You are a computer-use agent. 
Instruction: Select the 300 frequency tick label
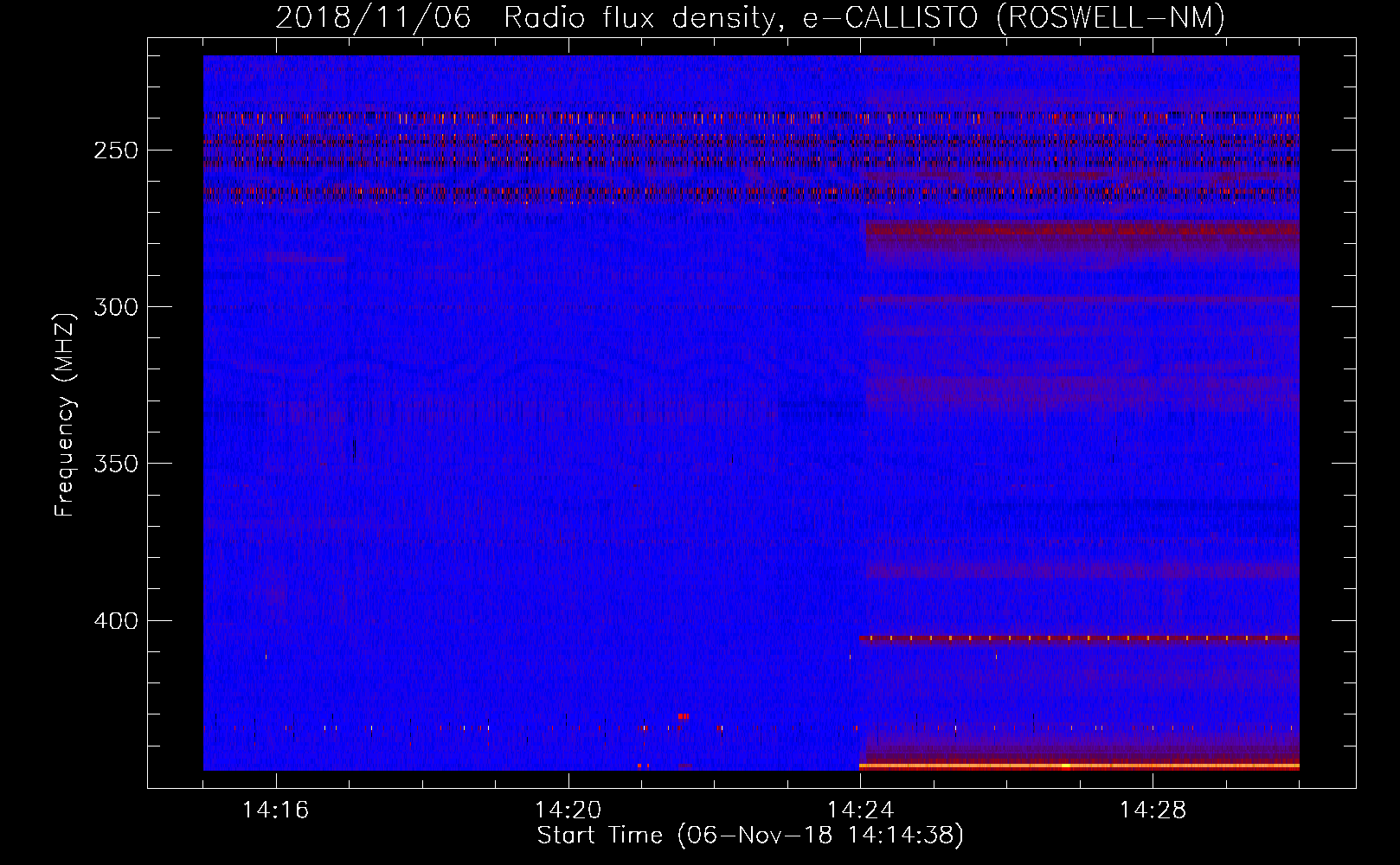(116, 307)
